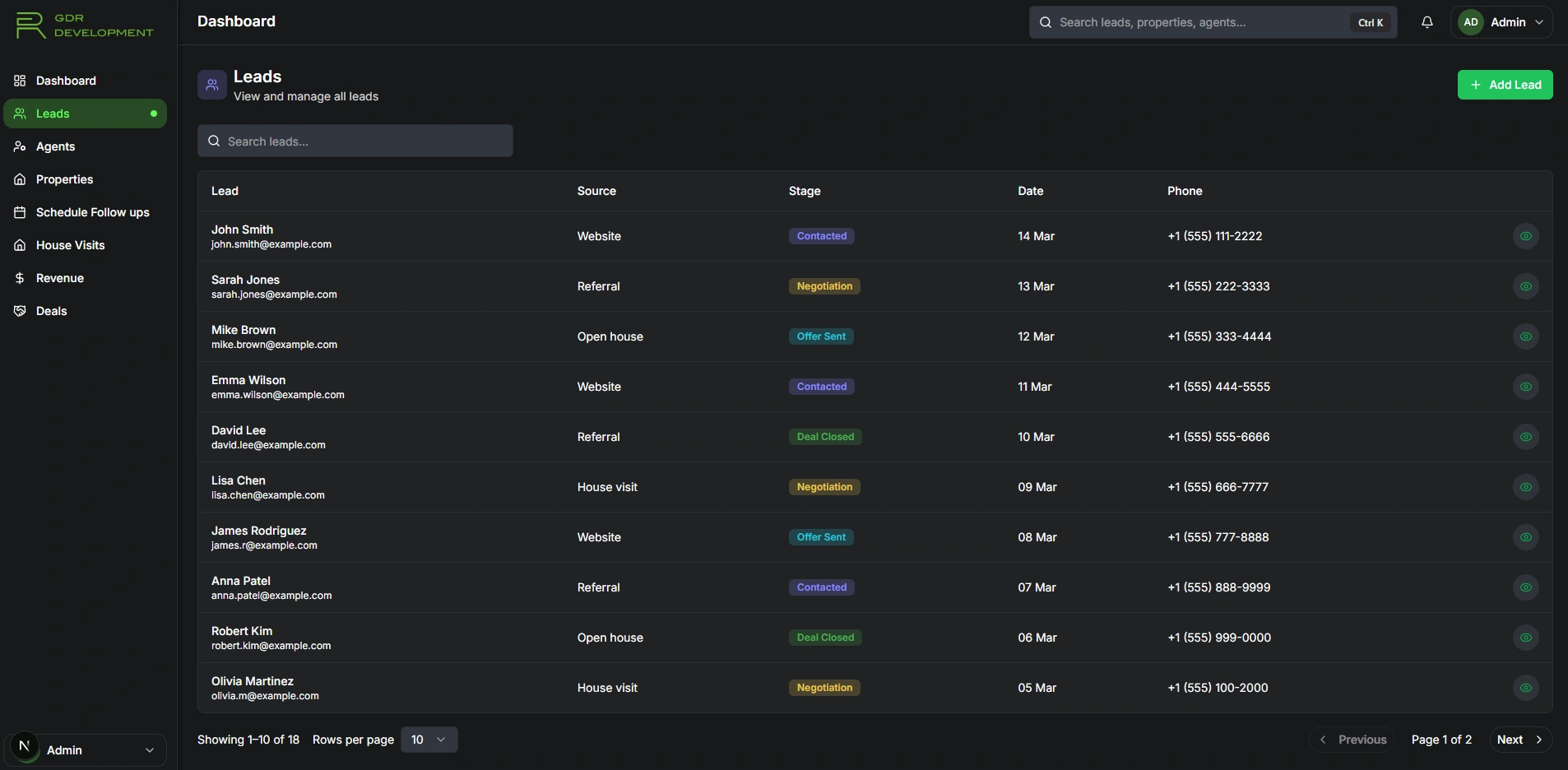Open the rows per page dropdown
This screenshot has height=770, width=1568.
click(x=429, y=739)
